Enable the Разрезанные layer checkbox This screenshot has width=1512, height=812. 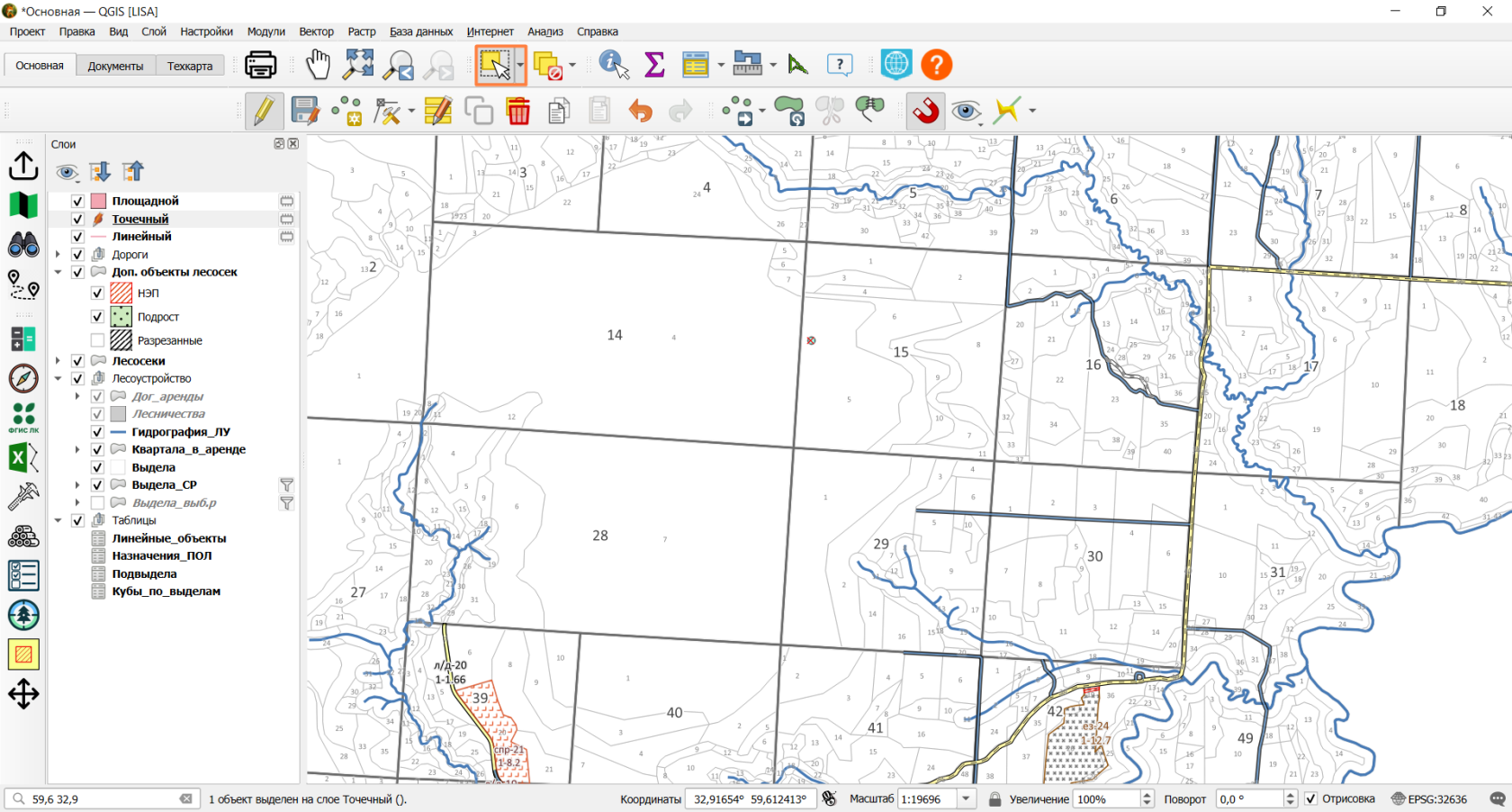pyautogui.click(x=97, y=340)
